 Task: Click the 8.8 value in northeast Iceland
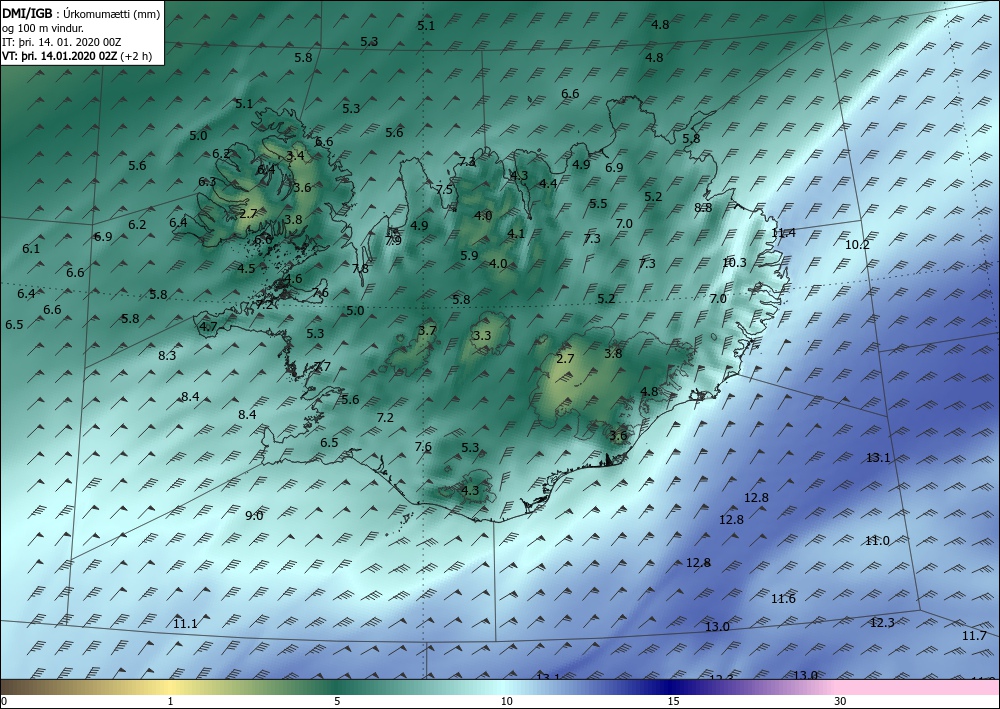703,207
